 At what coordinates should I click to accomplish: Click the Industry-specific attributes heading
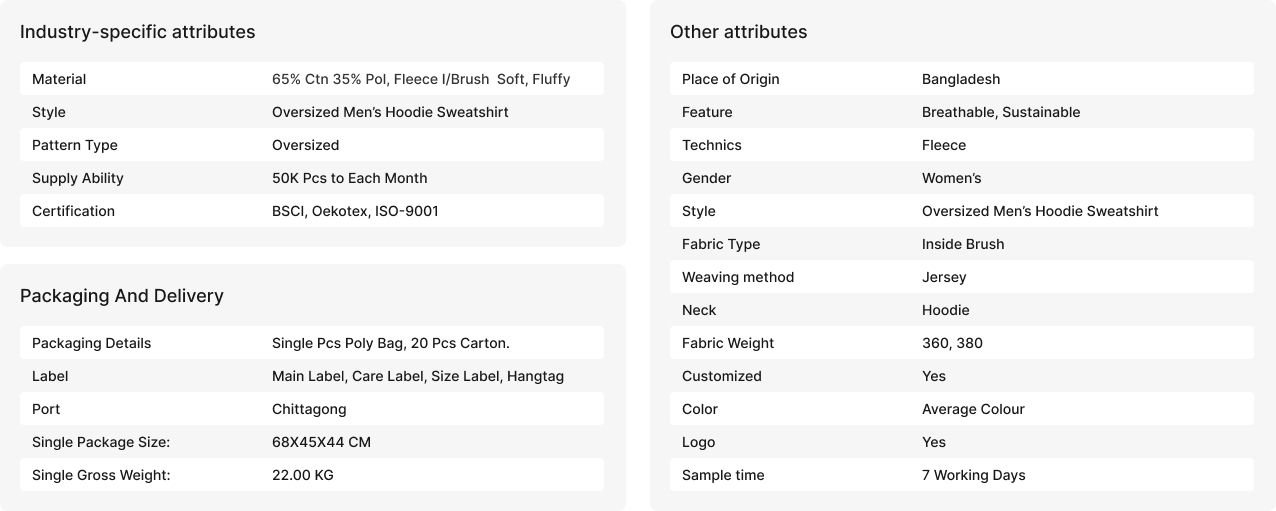(x=137, y=32)
